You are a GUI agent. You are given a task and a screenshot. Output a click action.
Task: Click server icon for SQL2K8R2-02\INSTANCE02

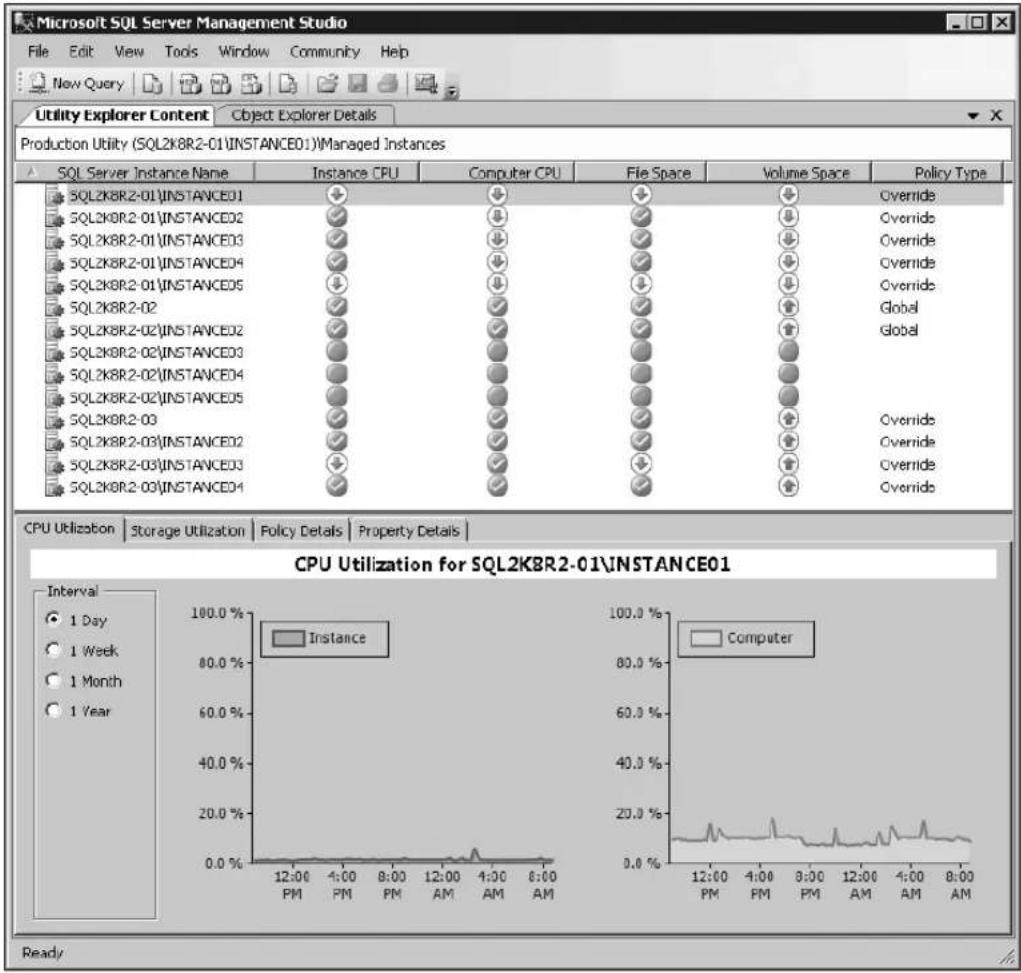[55, 330]
